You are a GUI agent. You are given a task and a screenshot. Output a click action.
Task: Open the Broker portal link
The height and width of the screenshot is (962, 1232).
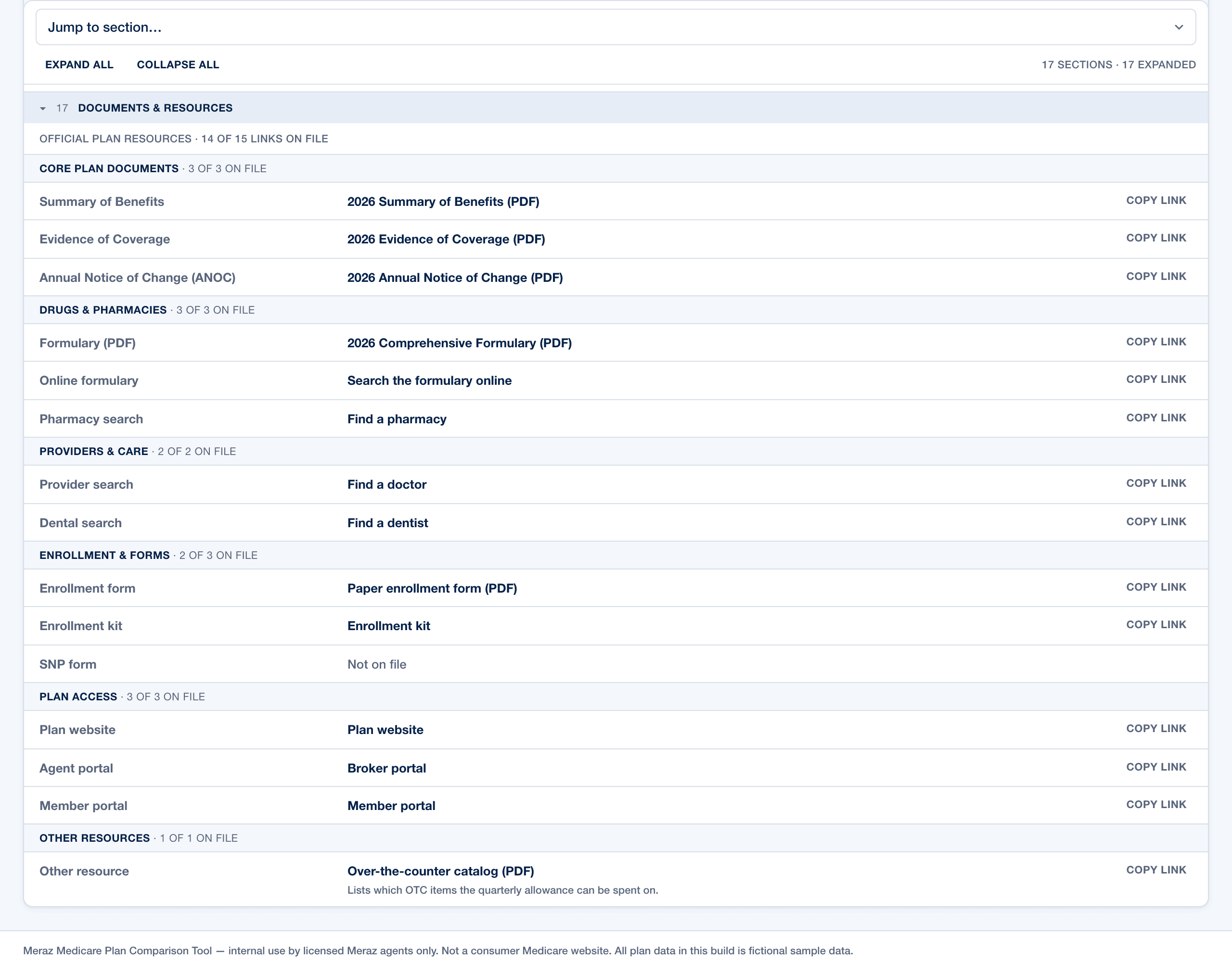386,768
